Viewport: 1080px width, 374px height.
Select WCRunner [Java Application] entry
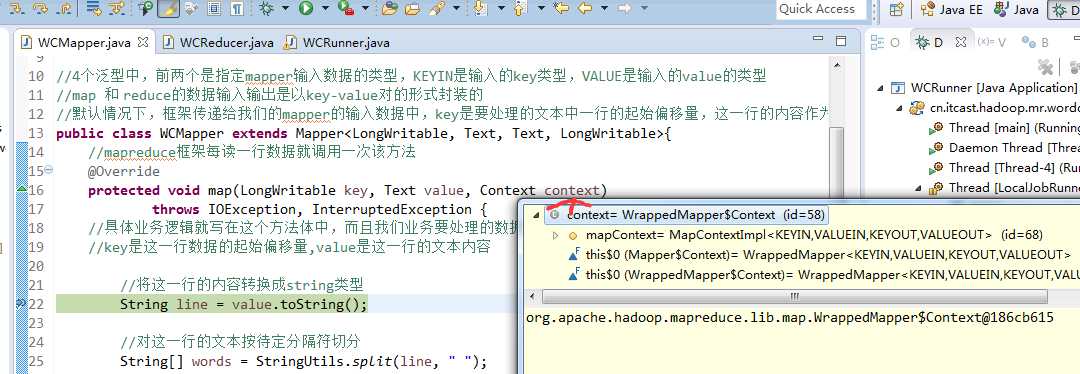pos(984,87)
